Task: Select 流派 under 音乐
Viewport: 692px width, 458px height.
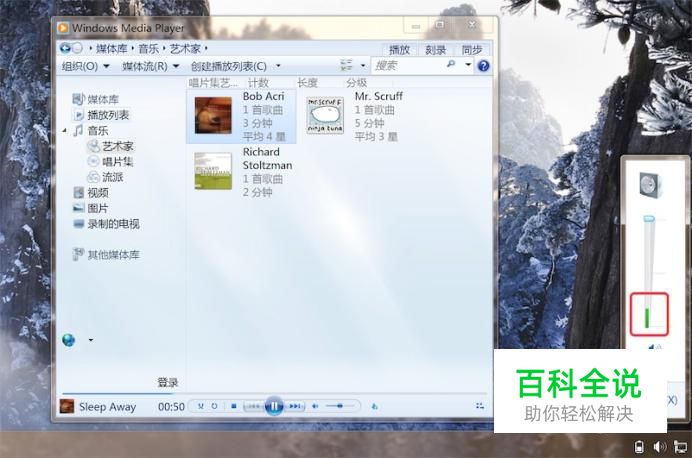Action: 105,177
